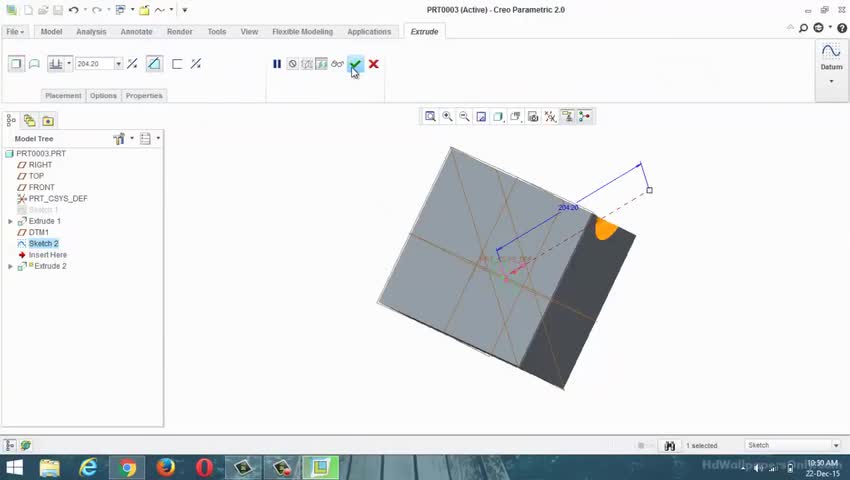
Task: Open the Help question mark icon
Action: (x=842, y=28)
